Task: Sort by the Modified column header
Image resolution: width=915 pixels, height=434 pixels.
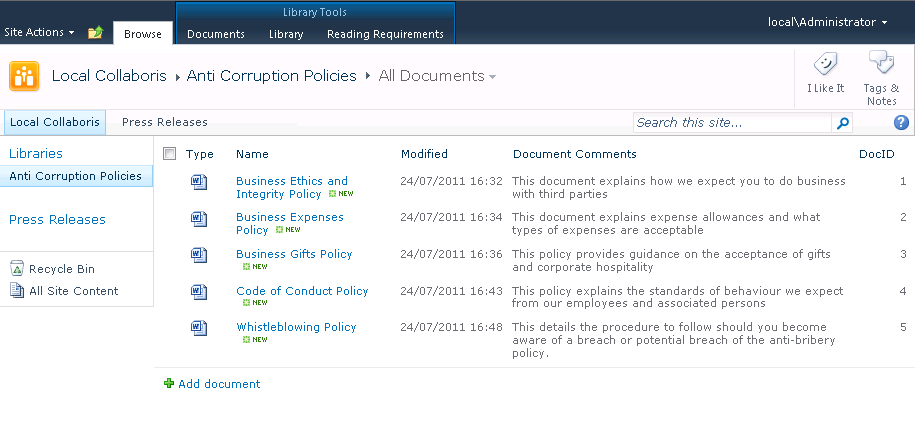Action: pyautogui.click(x=424, y=154)
